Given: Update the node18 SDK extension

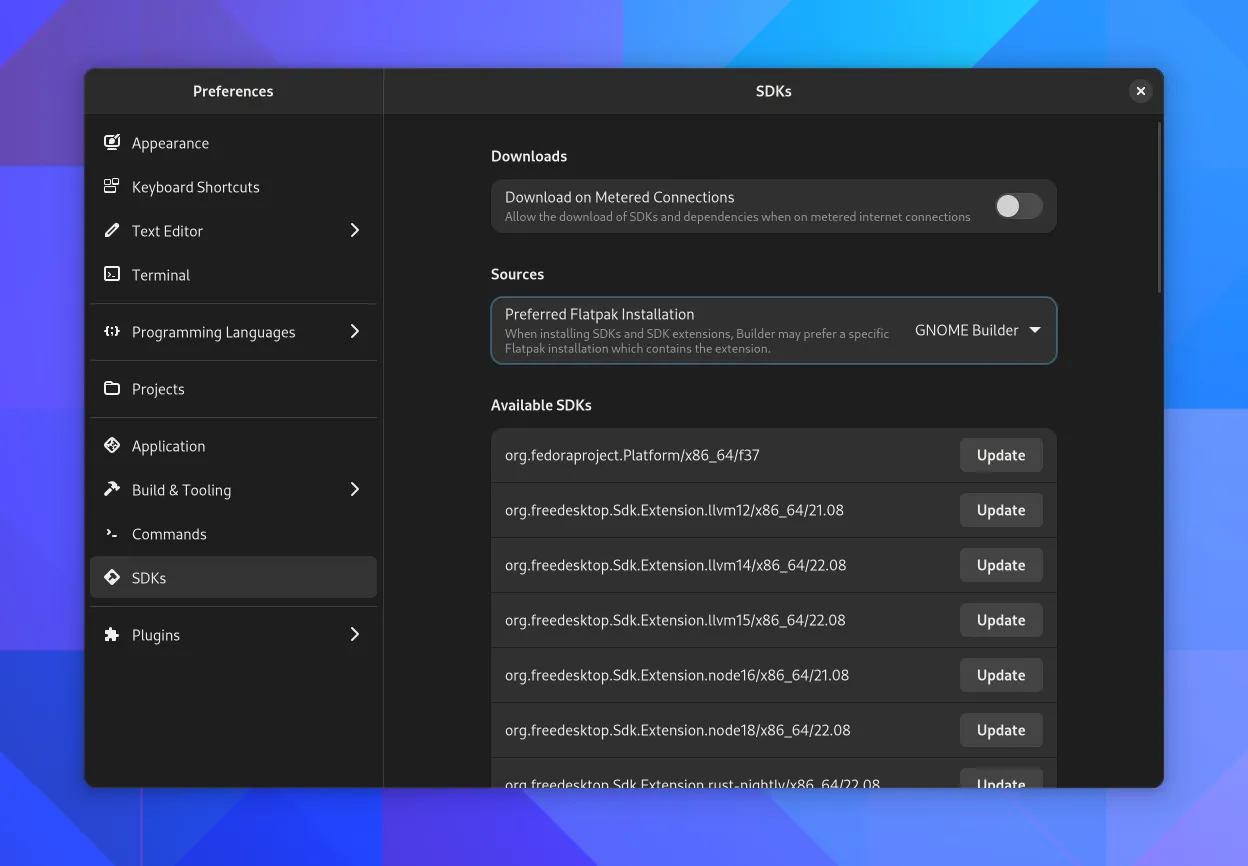Looking at the screenshot, I should [1000, 731].
